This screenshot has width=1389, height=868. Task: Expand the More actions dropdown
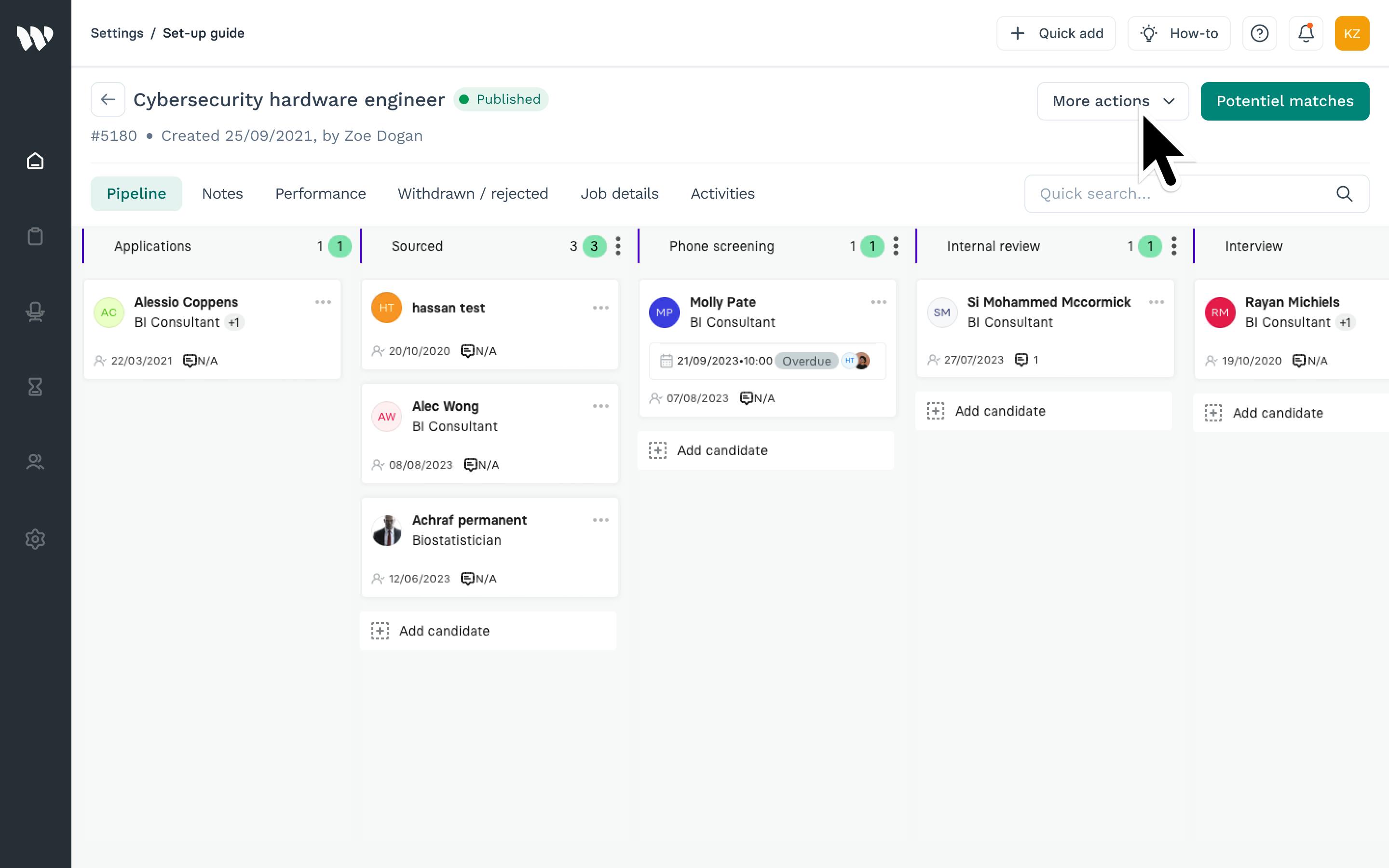coord(1112,101)
